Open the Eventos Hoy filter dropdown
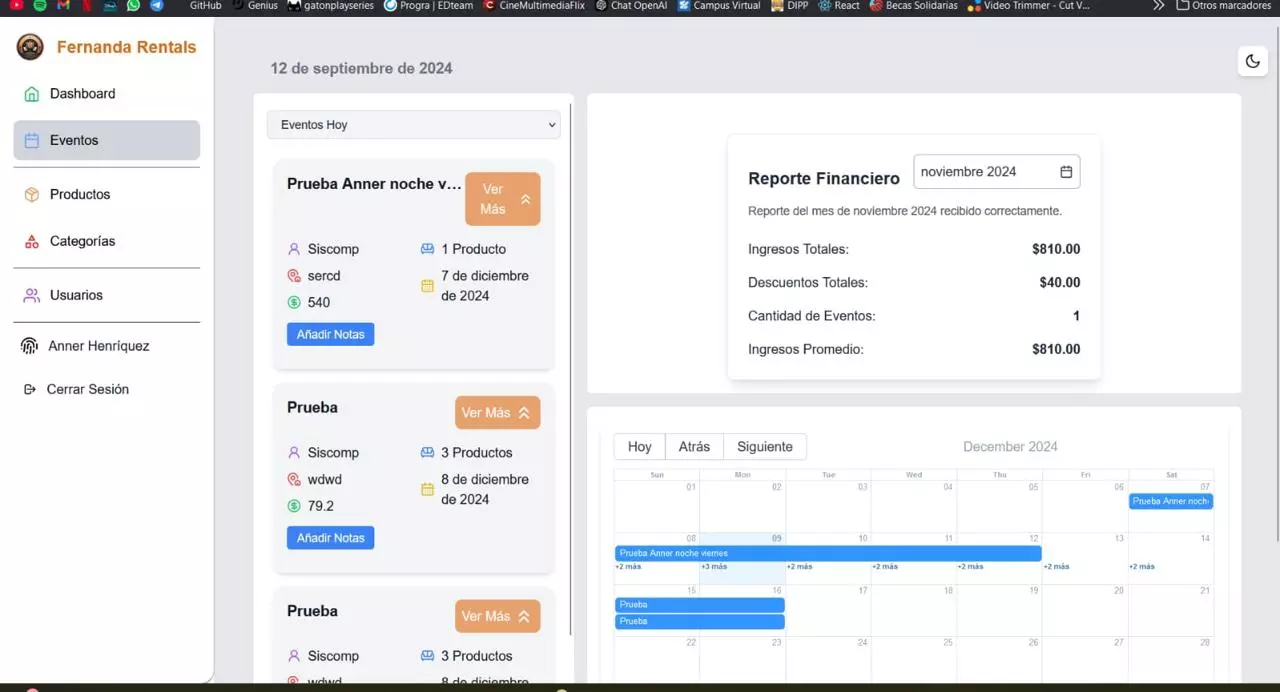The width and height of the screenshot is (1280, 692). tap(413, 124)
